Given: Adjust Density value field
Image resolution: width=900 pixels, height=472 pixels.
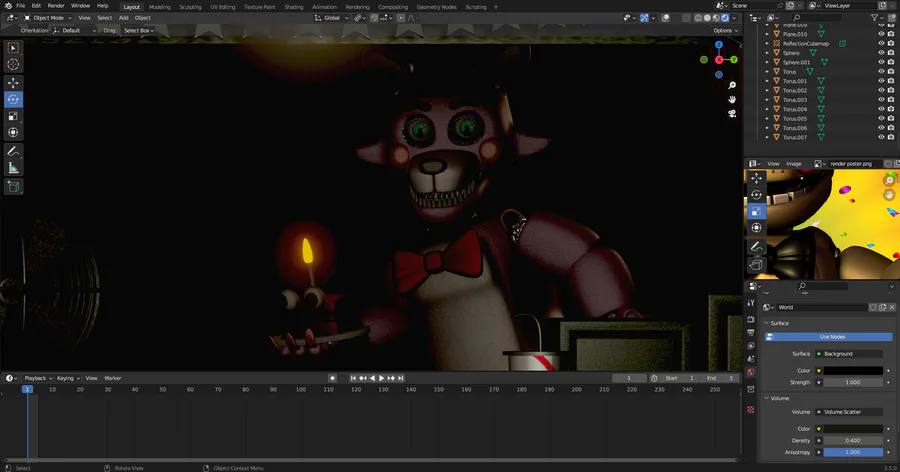Looking at the screenshot, I should [x=853, y=441].
